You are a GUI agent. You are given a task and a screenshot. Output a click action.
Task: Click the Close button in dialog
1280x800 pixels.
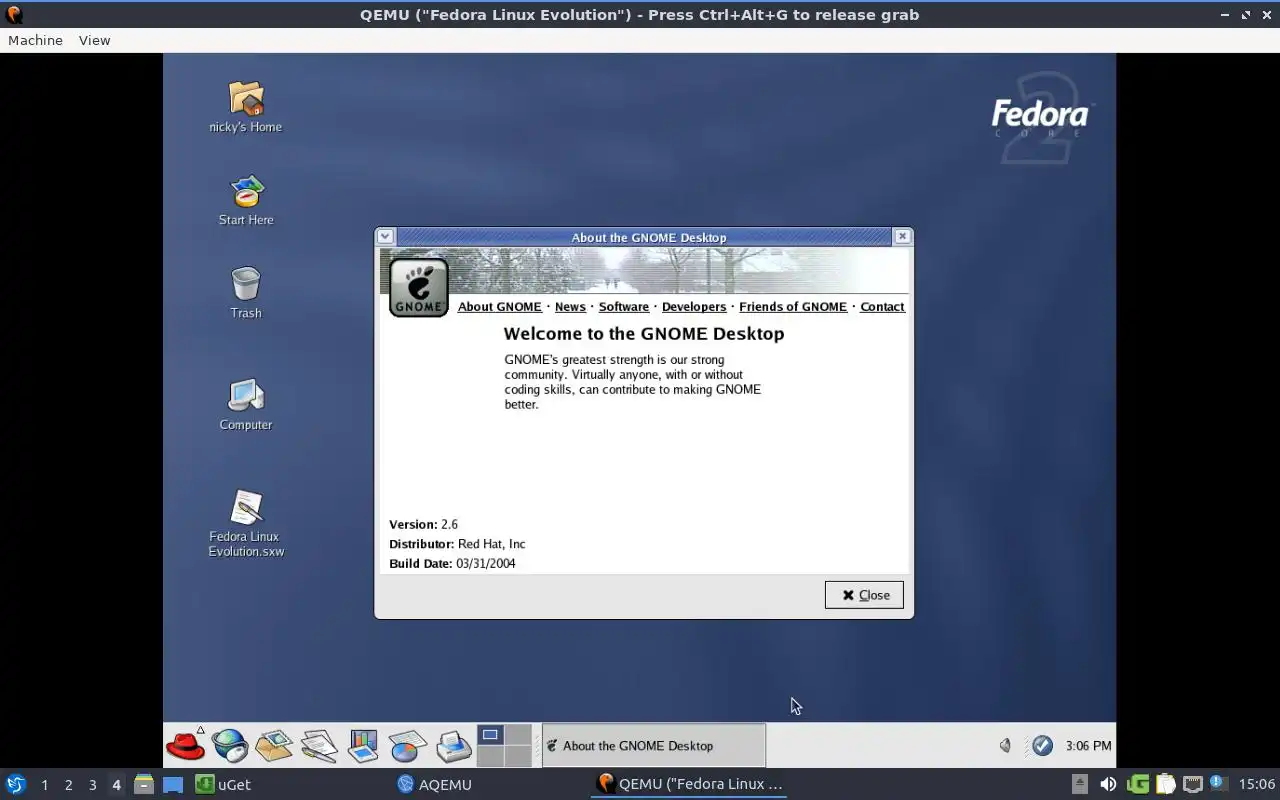[x=864, y=595]
